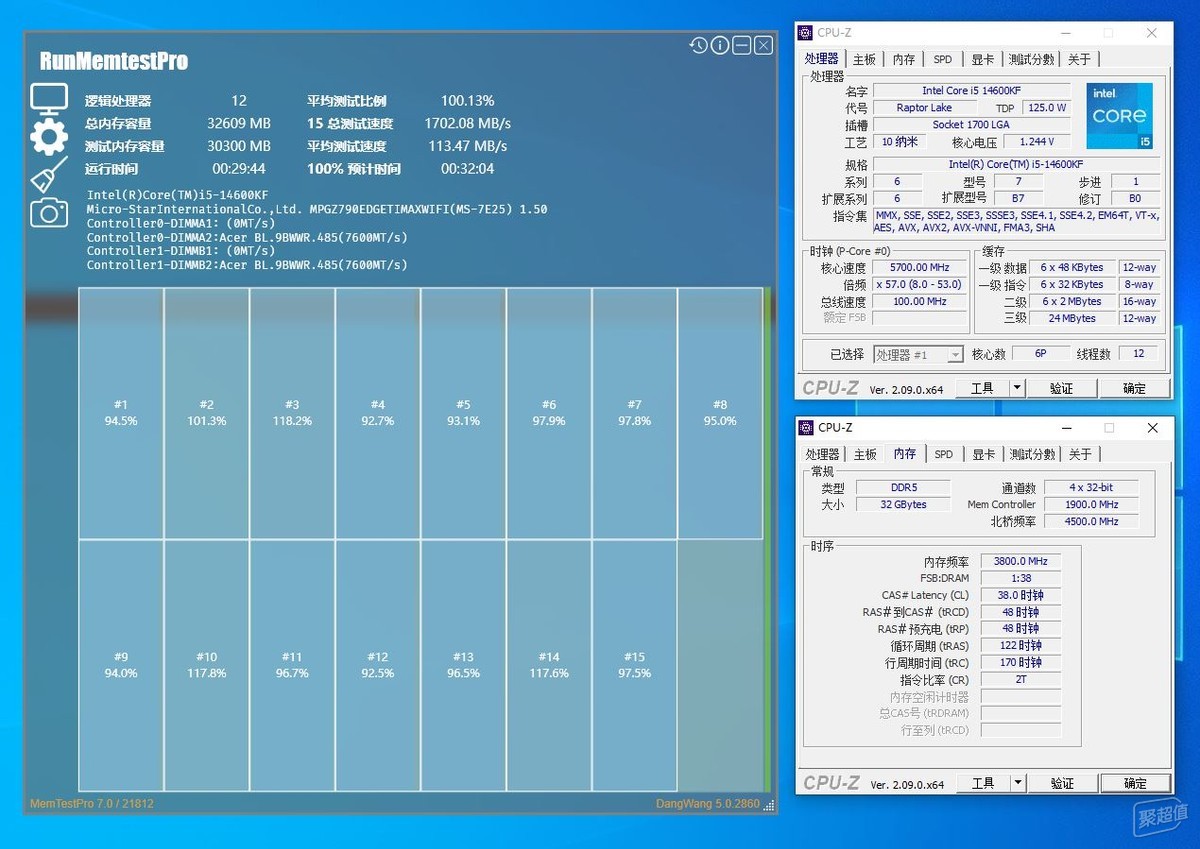
Task: Click DangWang 5.0.2860 status text
Action: point(708,804)
